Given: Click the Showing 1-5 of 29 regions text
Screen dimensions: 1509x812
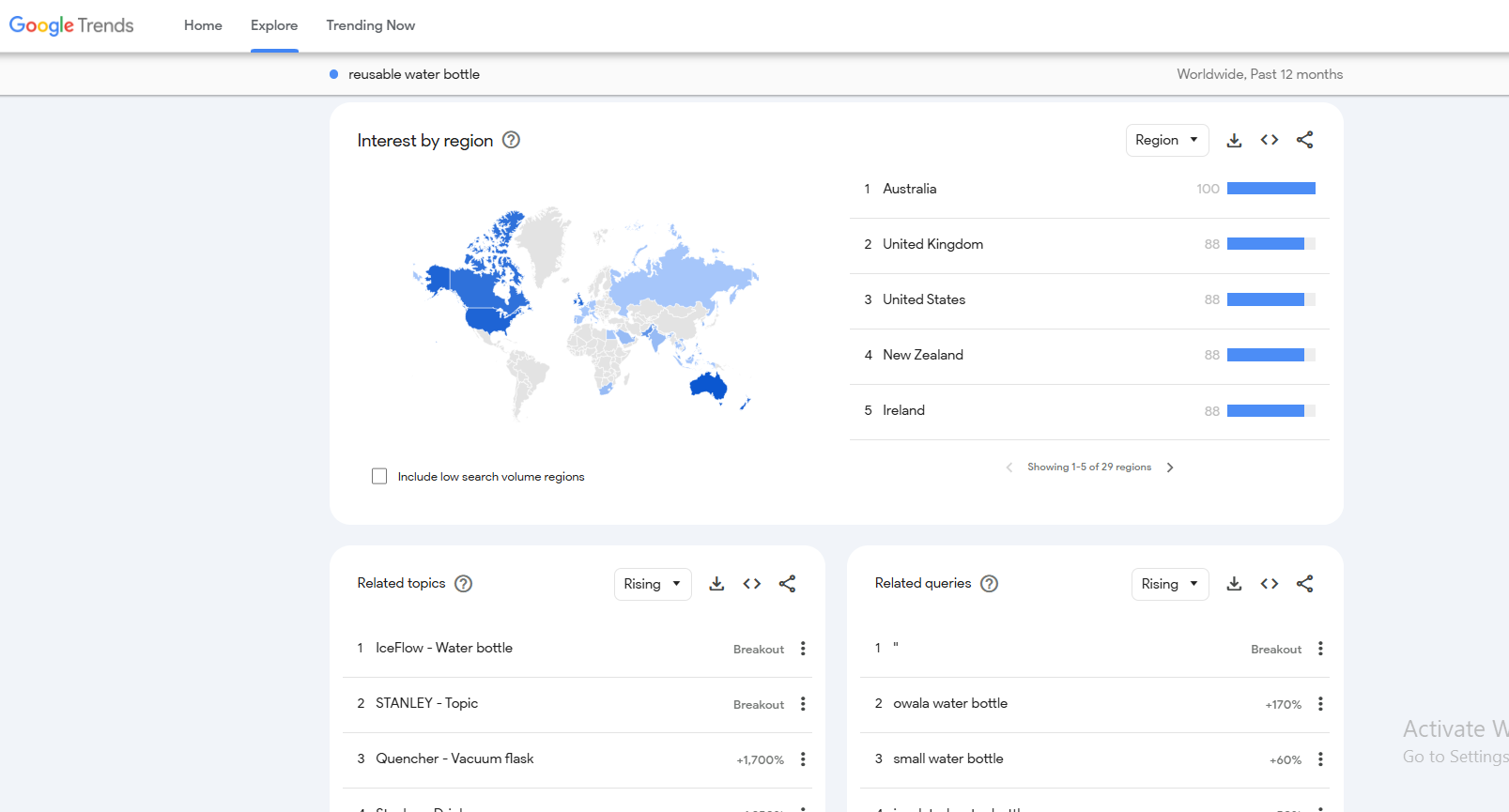Looking at the screenshot, I should pyautogui.click(x=1089, y=467).
